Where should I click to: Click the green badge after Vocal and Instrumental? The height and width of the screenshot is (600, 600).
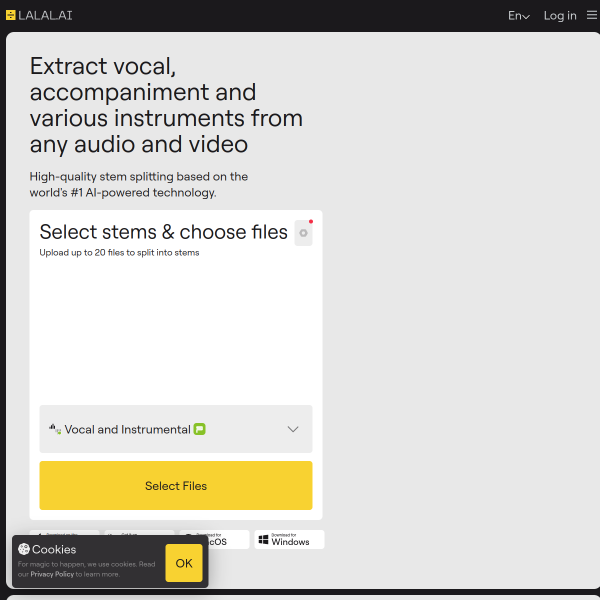(200, 429)
